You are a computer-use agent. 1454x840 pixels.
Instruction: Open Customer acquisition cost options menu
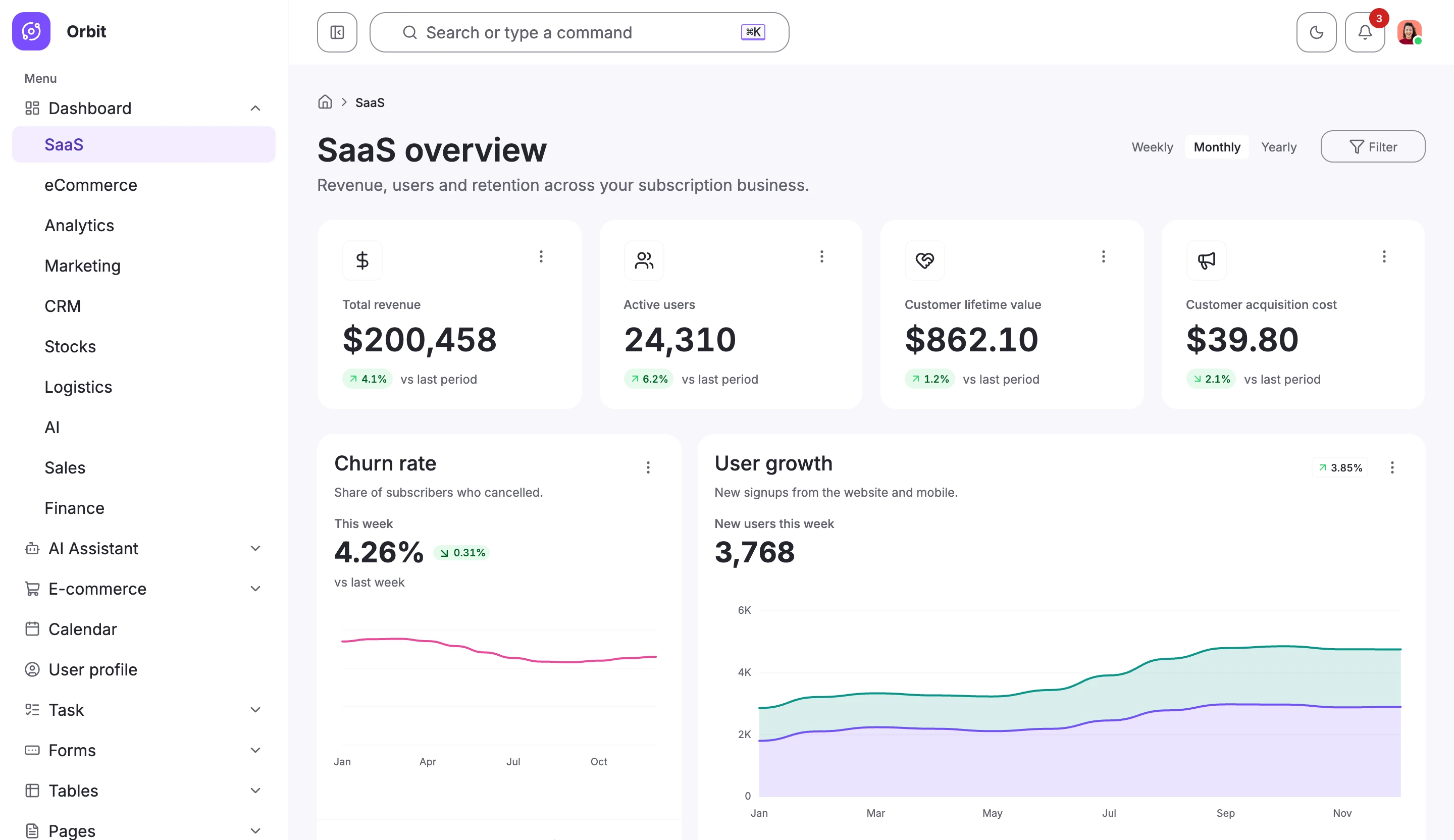pos(1384,257)
